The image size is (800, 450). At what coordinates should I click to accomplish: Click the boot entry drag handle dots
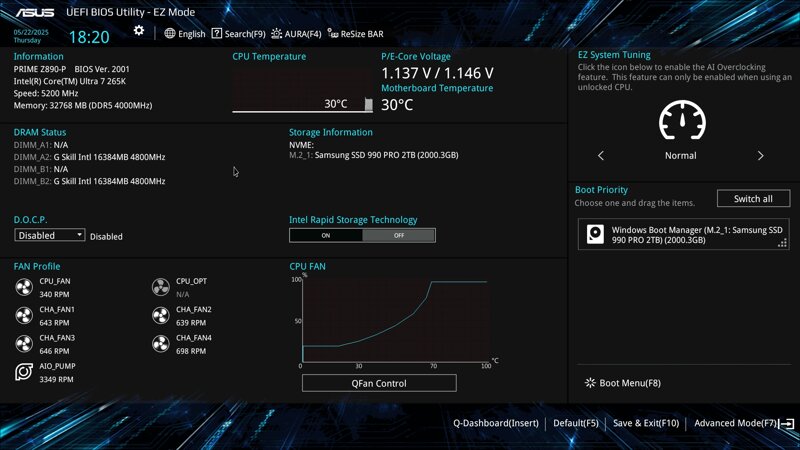click(x=782, y=243)
